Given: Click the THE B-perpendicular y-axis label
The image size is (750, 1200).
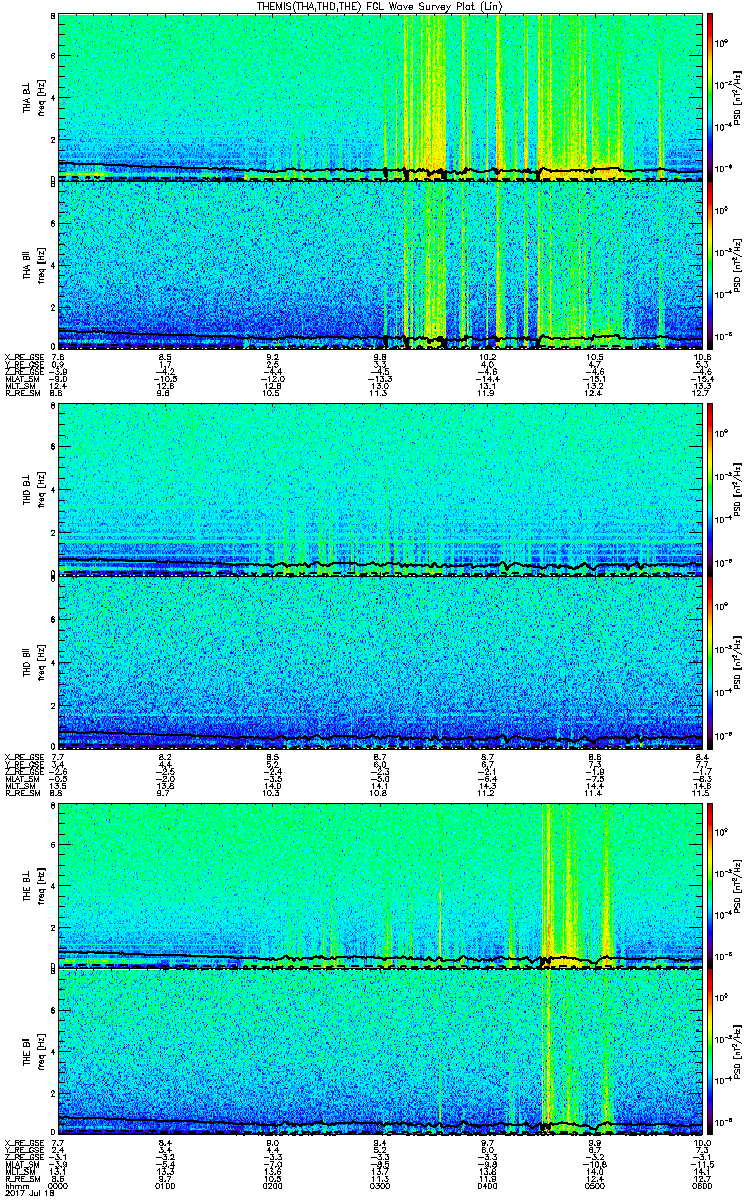Looking at the screenshot, I should click(x=34, y=884).
